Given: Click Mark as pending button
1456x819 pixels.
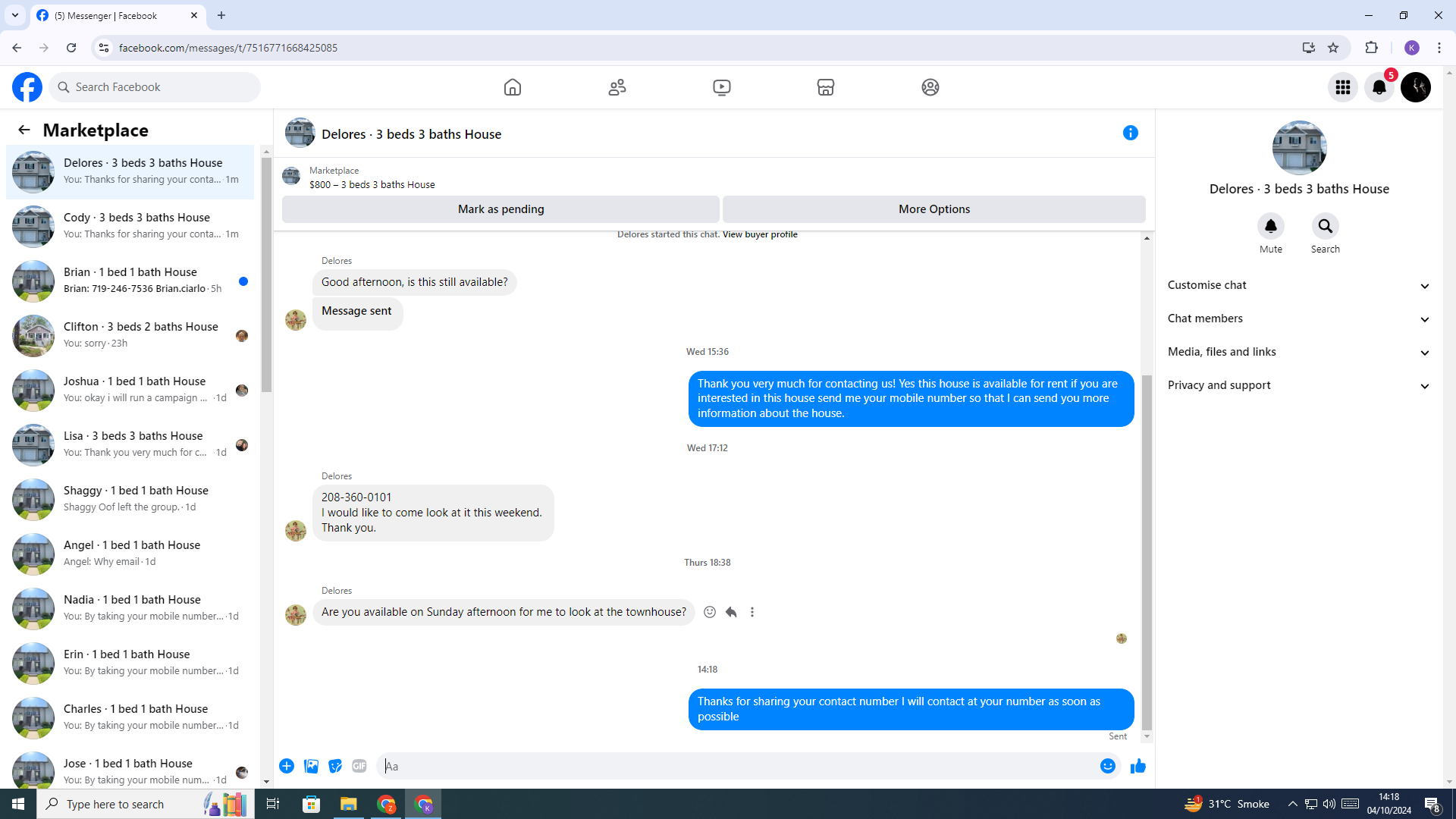Looking at the screenshot, I should [500, 209].
